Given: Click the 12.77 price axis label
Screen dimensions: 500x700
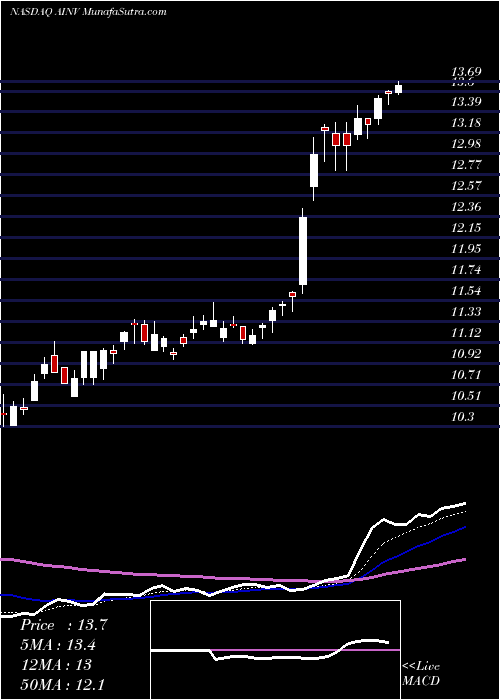Looking at the screenshot, I should (x=466, y=165).
